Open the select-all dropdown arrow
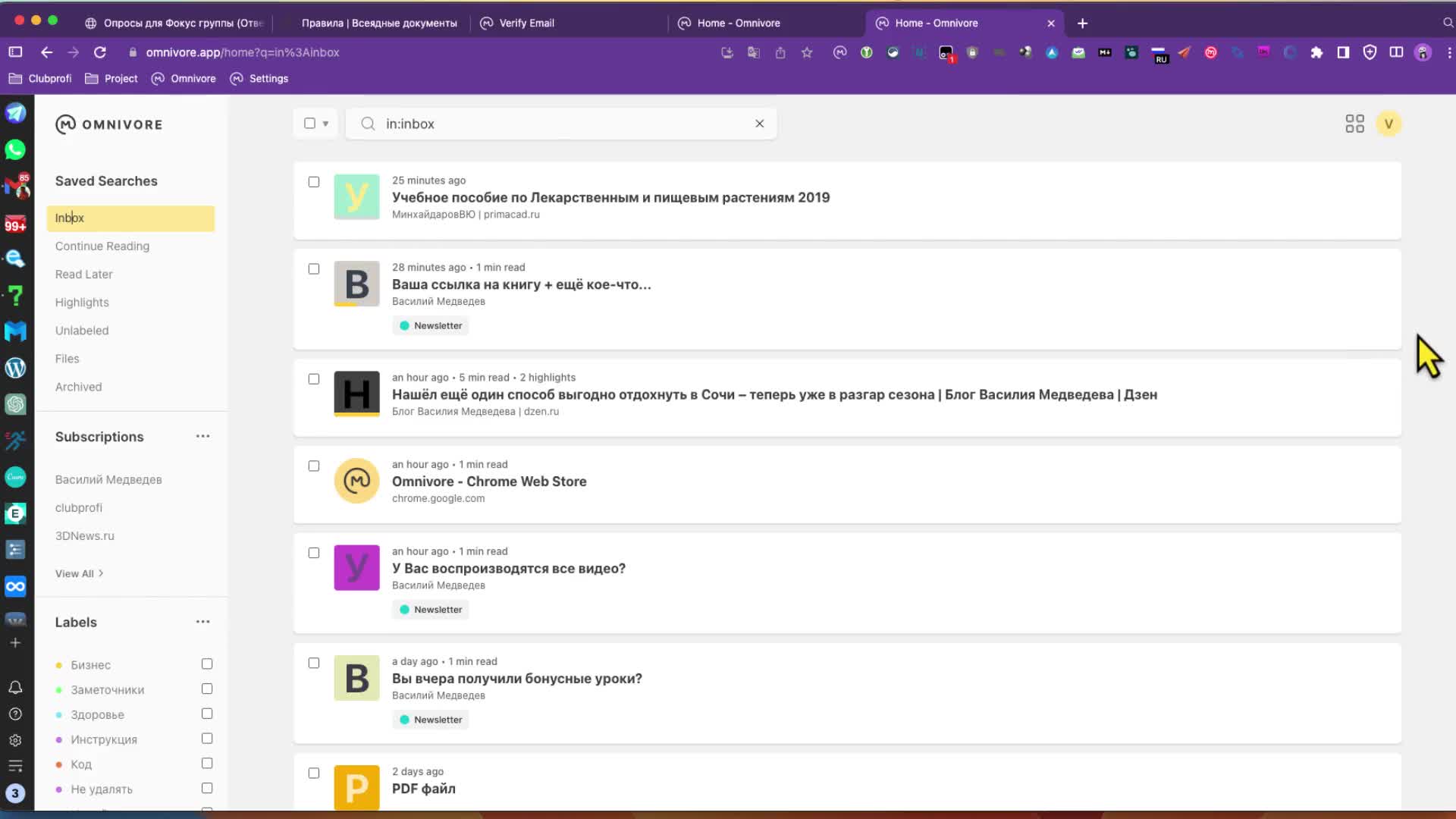 pyautogui.click(x=325, y=124)
